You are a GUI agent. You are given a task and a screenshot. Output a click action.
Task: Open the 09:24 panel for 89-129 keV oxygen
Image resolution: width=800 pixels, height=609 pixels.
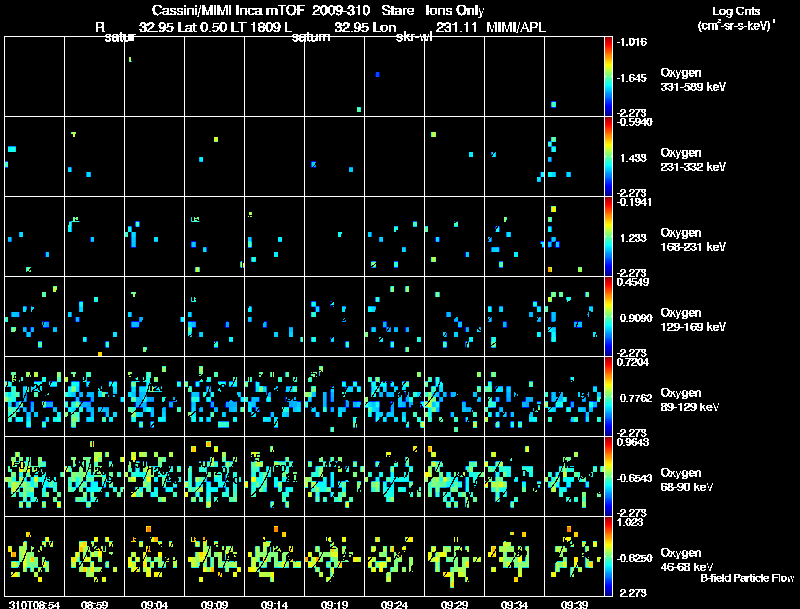click(394, 396)
